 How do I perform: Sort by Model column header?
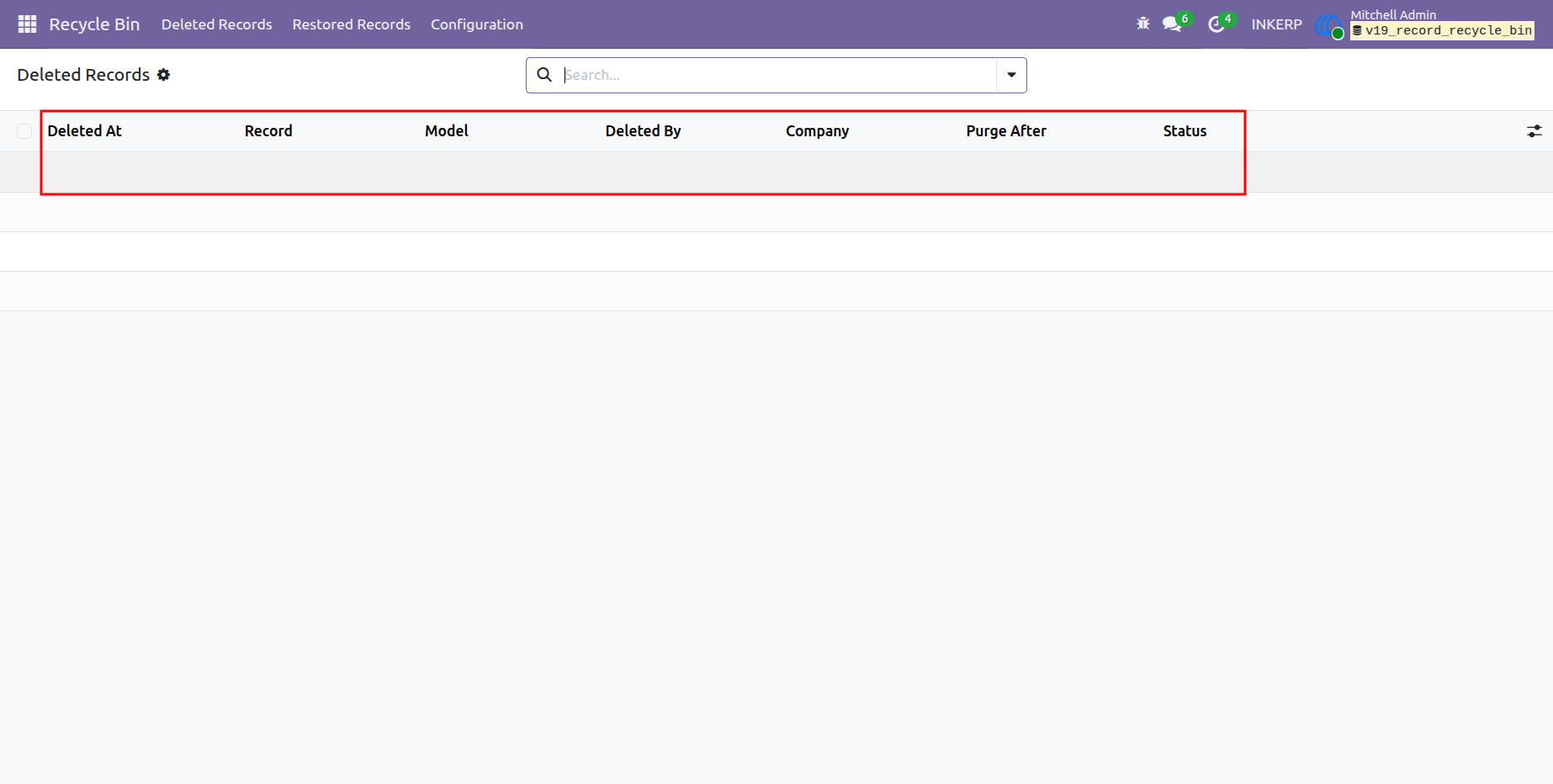(447, 131)
